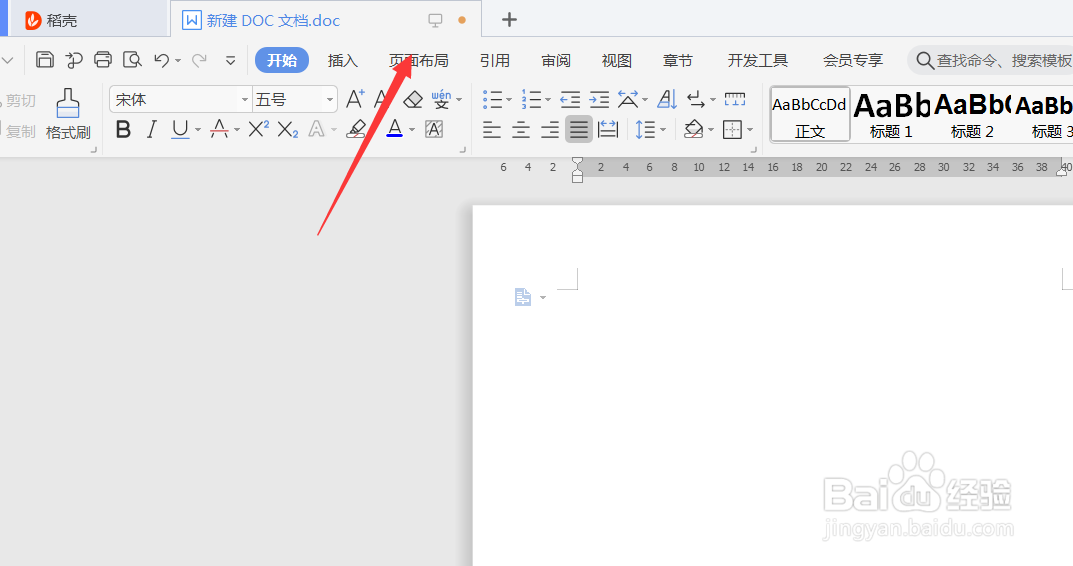
Task: Add a new document tab (+)
Action: pos(509,20)
